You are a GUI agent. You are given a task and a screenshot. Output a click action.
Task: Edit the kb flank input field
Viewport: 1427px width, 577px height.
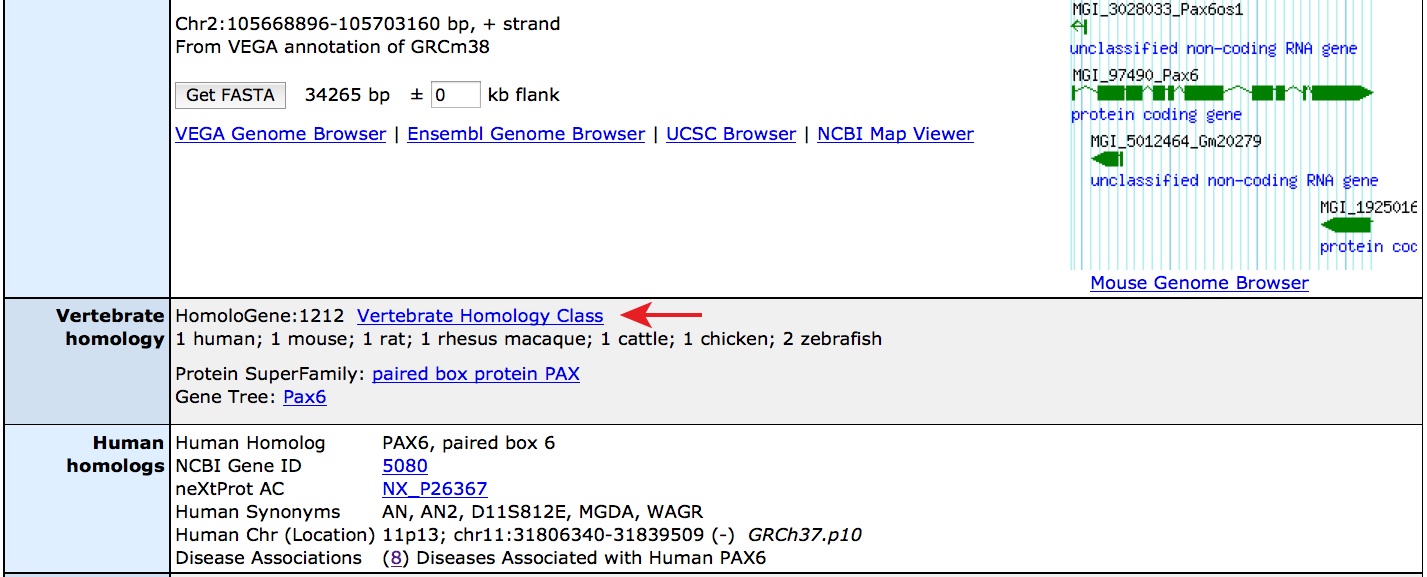pos(455,95)
